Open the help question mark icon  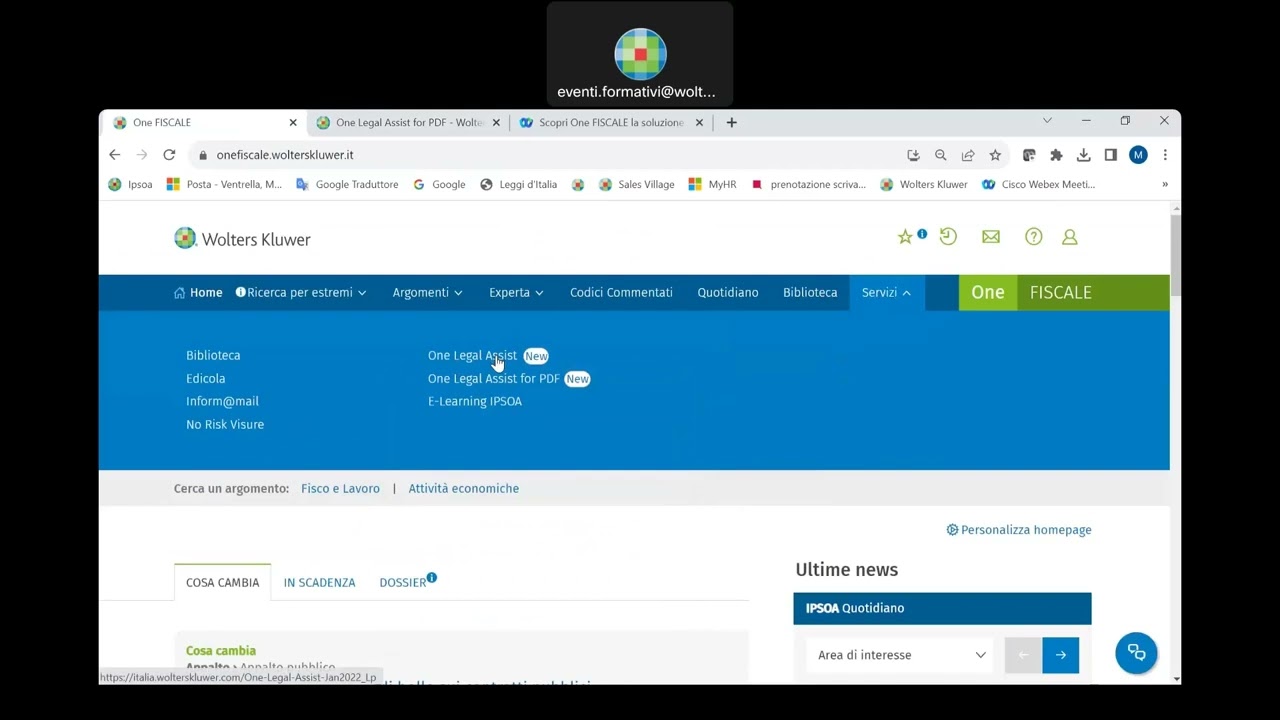1034,237
